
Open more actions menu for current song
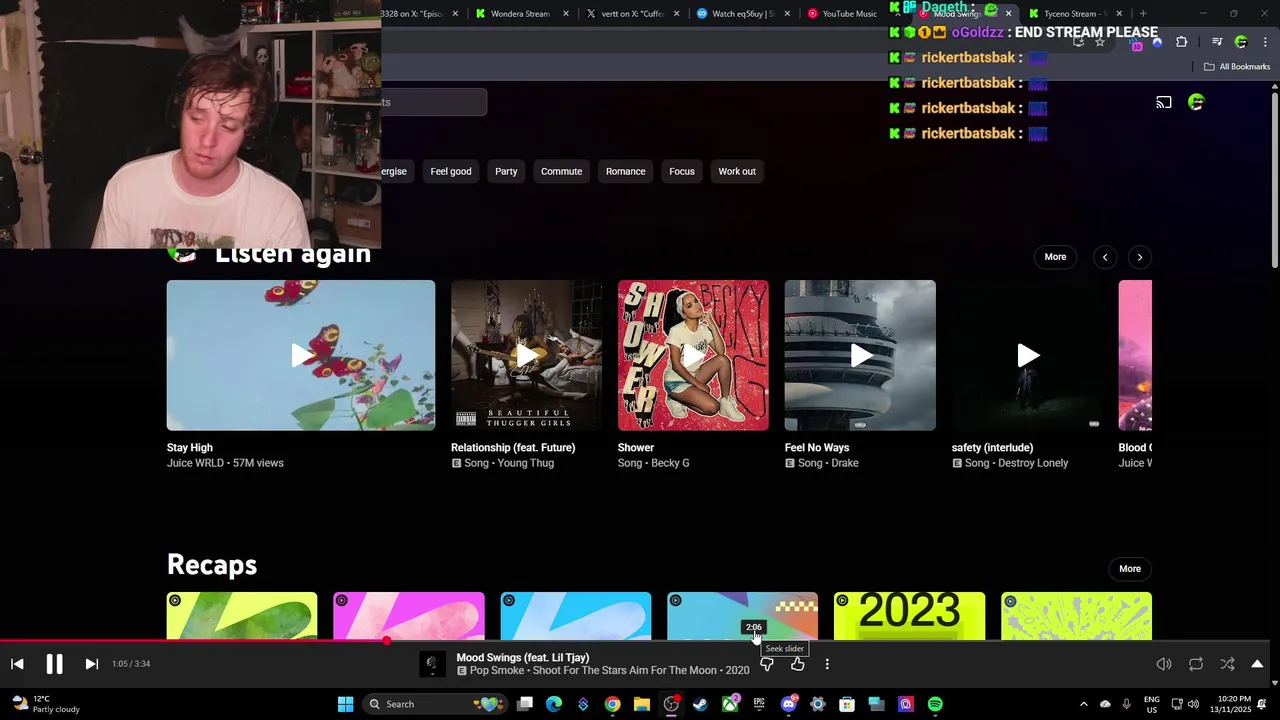point(827,664)
